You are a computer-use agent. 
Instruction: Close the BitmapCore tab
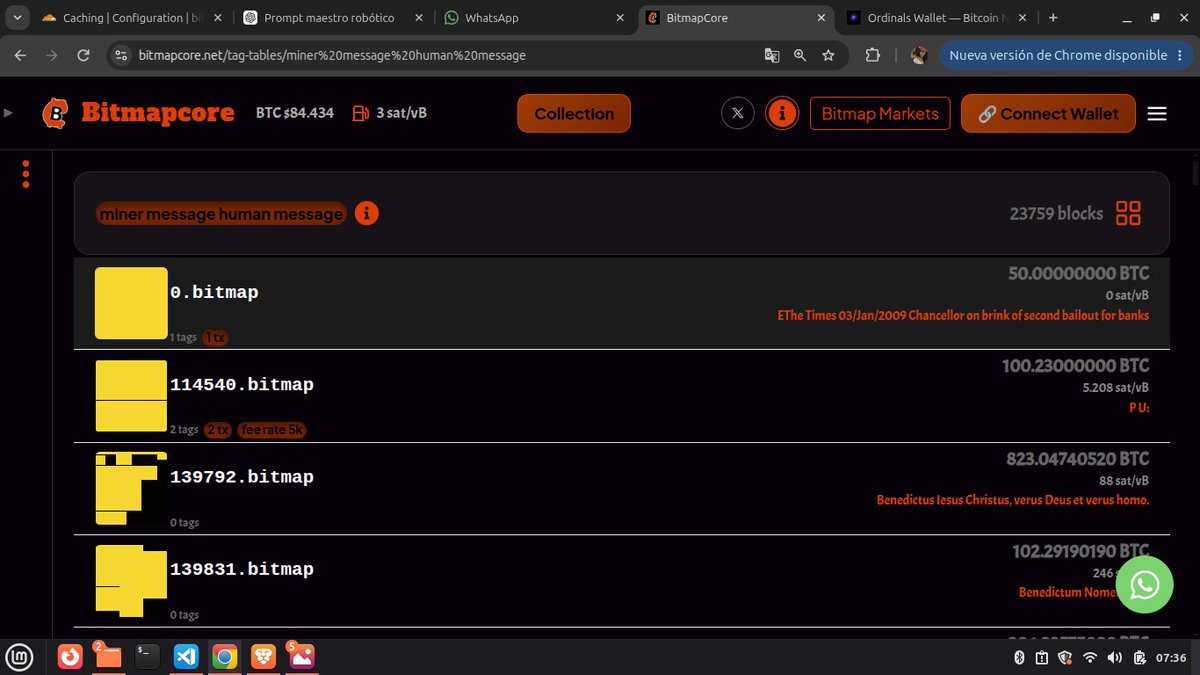tap(821, 18)
